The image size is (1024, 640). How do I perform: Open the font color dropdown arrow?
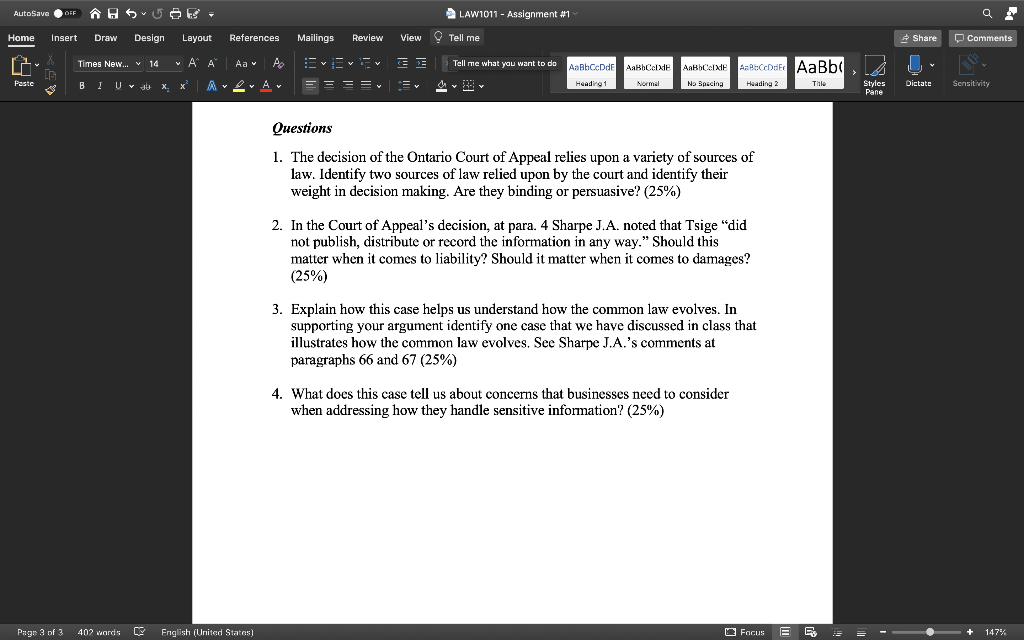pos(279,86)
